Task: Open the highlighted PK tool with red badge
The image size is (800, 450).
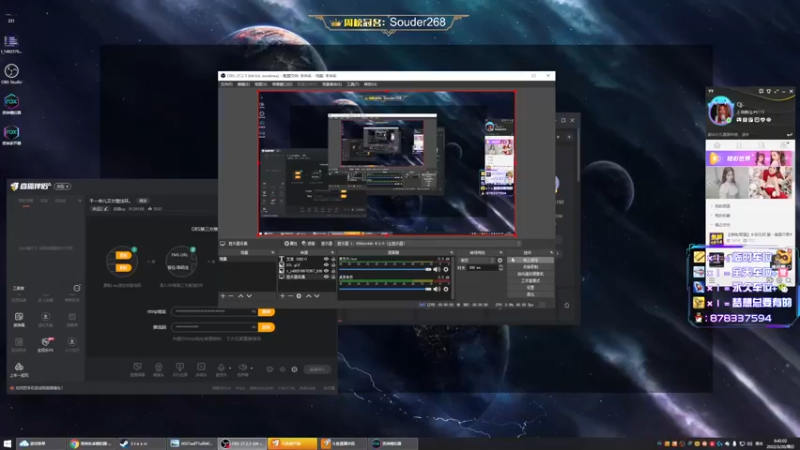Action: coord(46,344)
